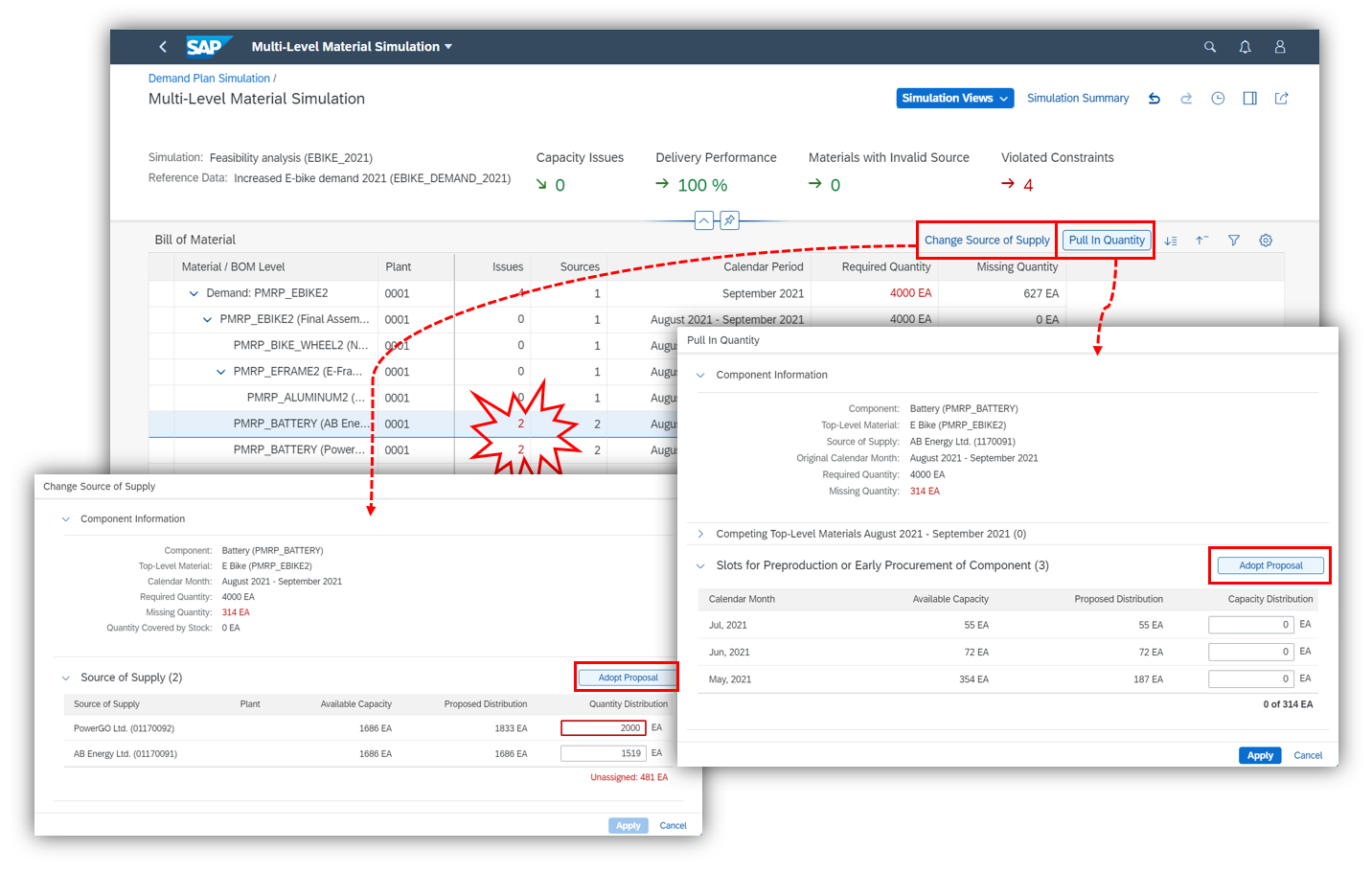The width and height of the screenshot is (1372, 873).
Task: Undo the last simulation change
Action: pos(1155,98)
